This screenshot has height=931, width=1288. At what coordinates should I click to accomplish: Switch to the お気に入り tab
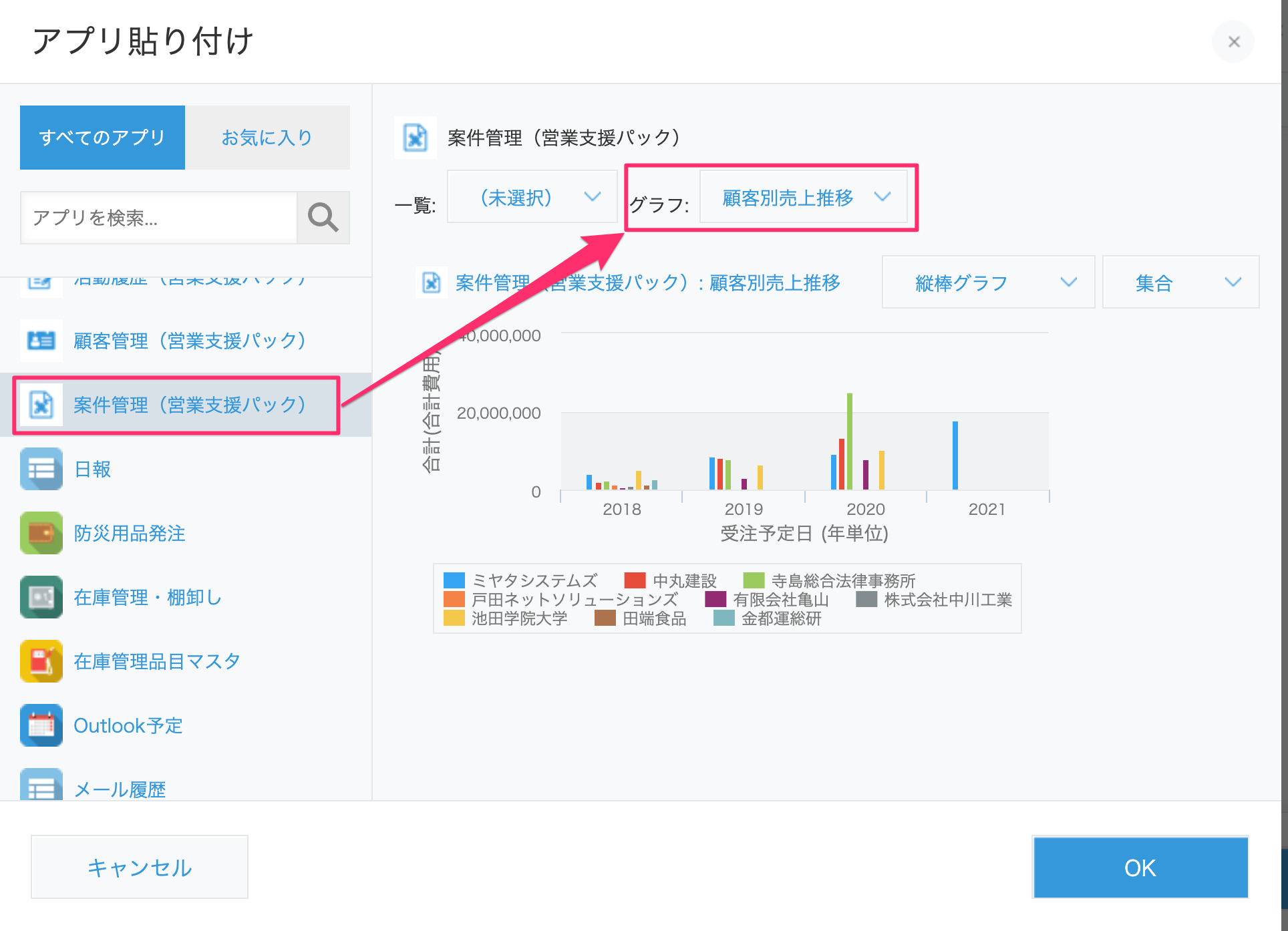point(267,138)
